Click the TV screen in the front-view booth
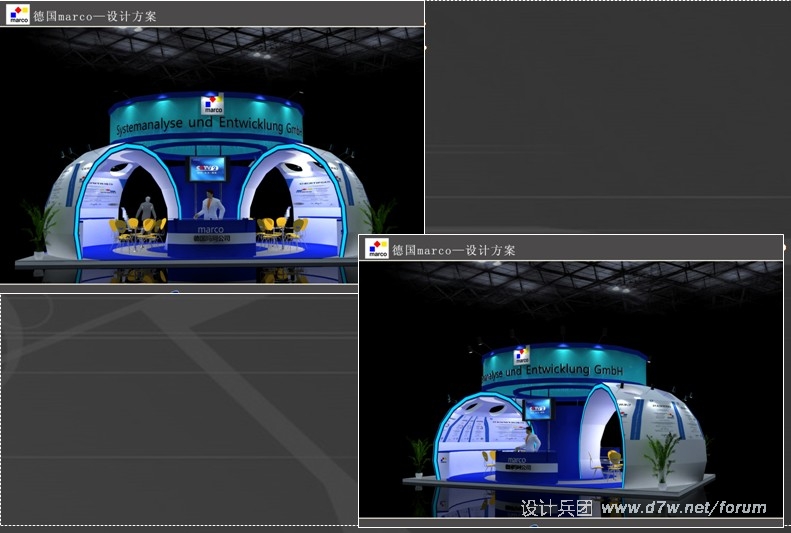The width and height of the screenshot is (791, 533). pyautogui.click(x=208, y=168)
